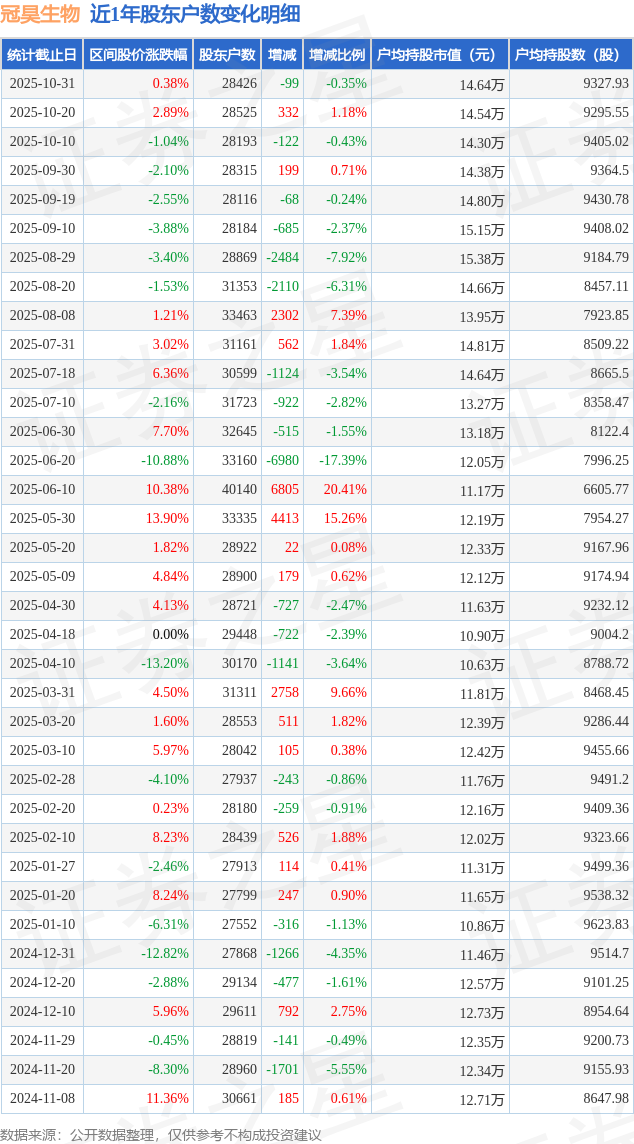The height and width of the screenshot is (1144, 634).
Task: Click the 数据来源 footer note
Action: [161, 1134]
